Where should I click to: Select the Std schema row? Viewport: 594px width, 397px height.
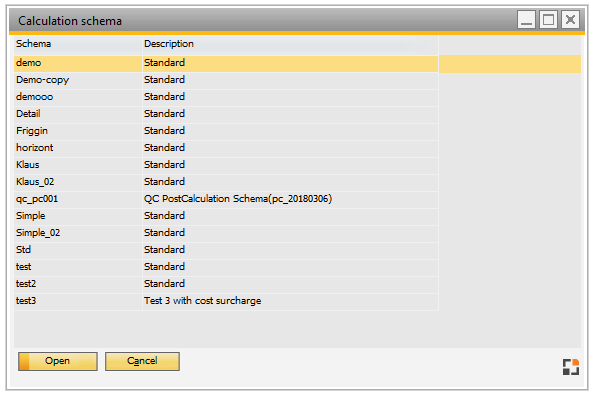(226, 250)
